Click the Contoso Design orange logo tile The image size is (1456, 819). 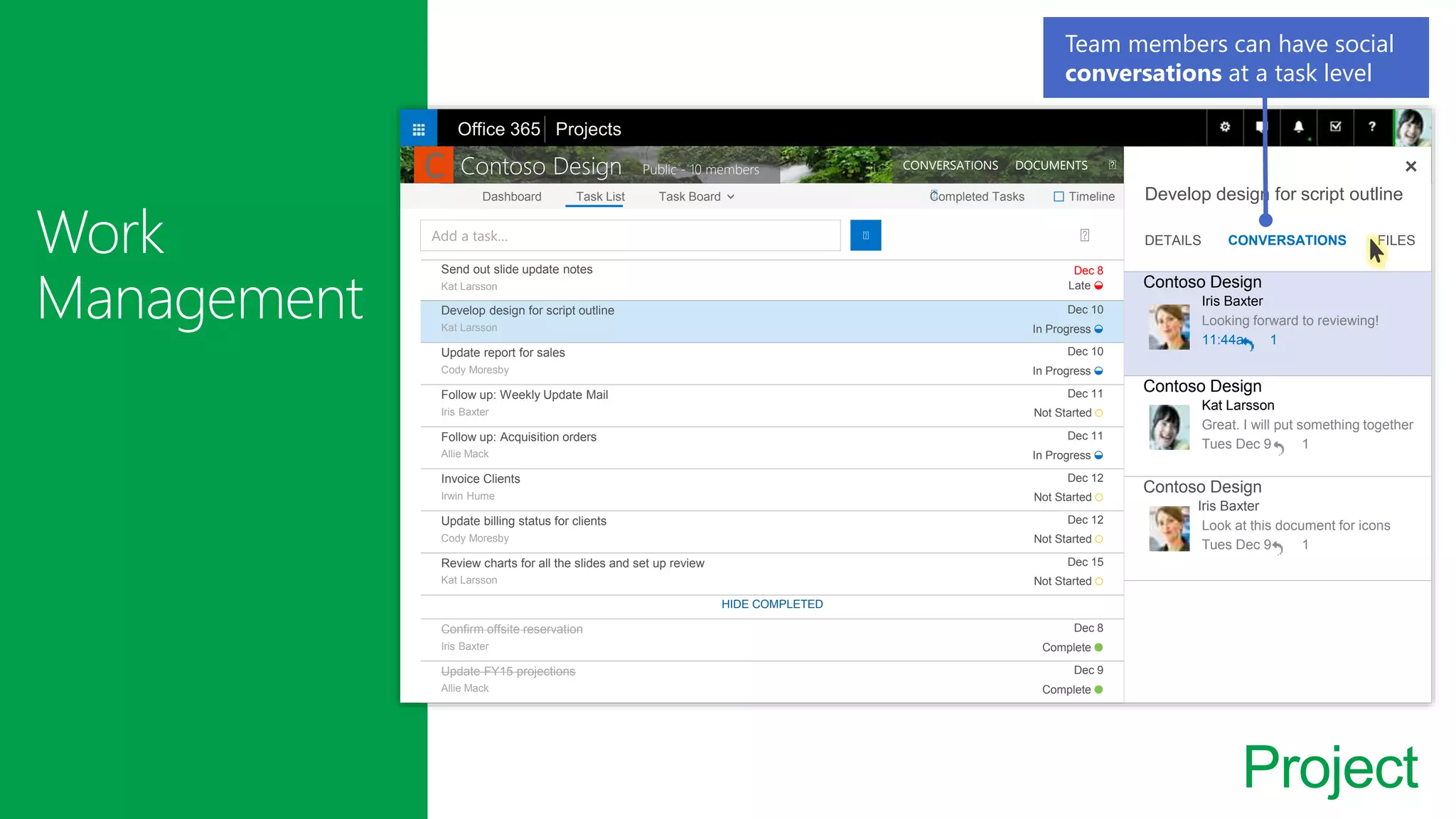coord(433,166)
